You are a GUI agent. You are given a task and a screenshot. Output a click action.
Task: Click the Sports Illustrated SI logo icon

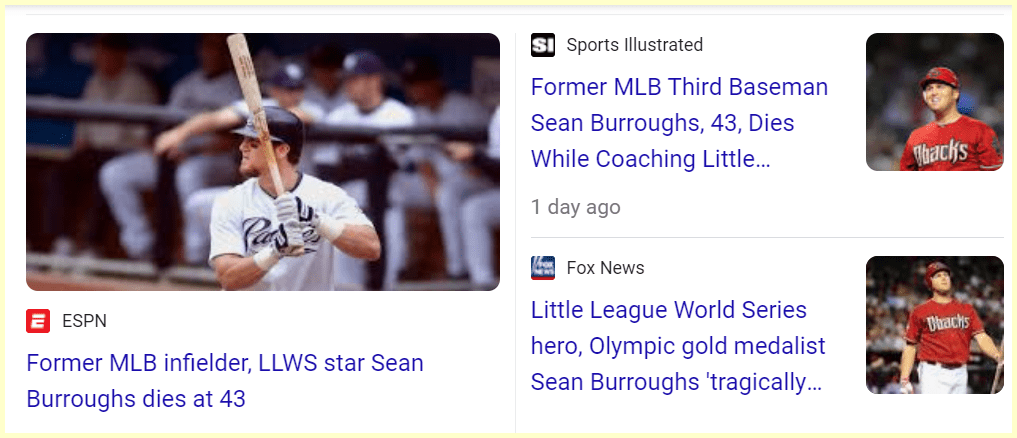point(543,45)
